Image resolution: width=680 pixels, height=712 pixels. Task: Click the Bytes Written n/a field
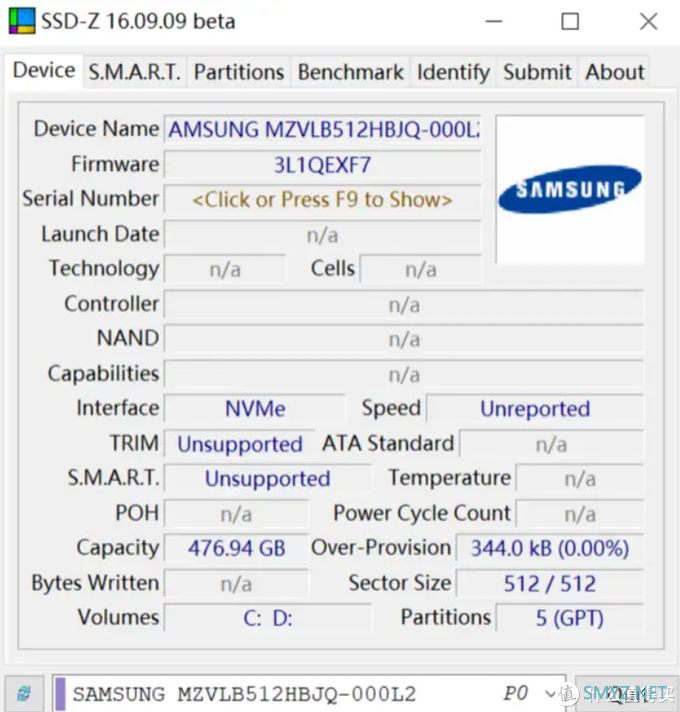(236, 583)
